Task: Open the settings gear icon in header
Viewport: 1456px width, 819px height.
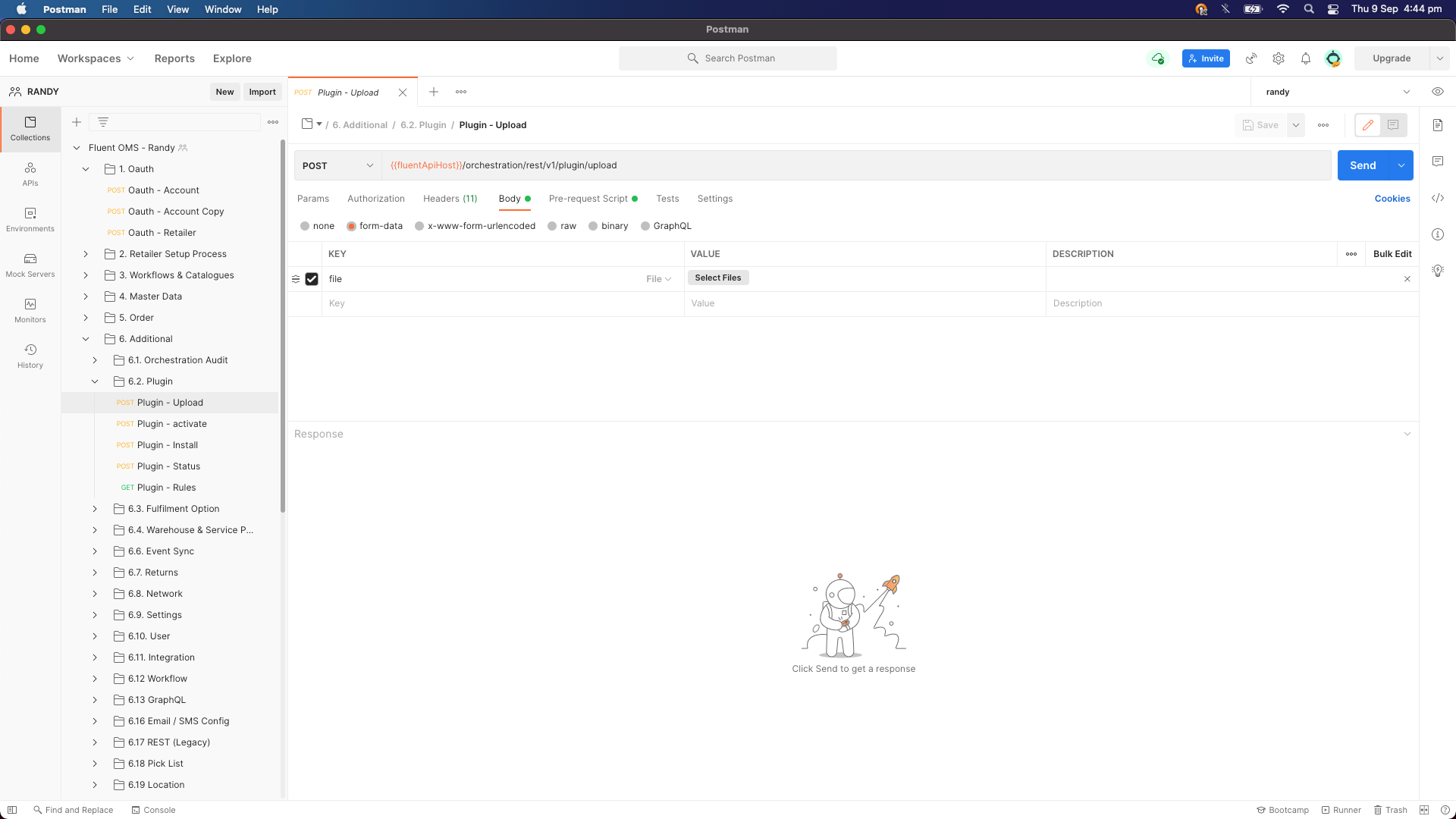Action: [x=1279, y=58]
